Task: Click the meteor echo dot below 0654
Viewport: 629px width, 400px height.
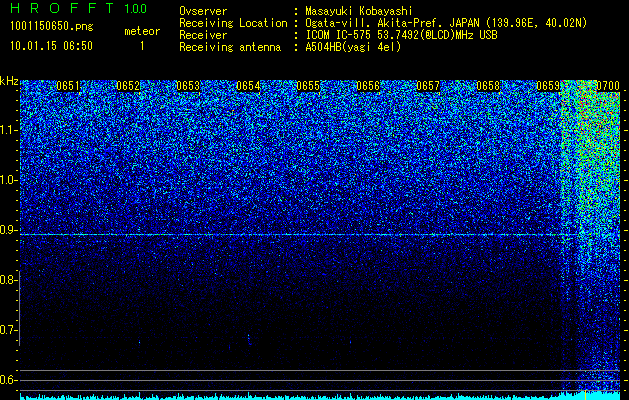Action: tap(249, 339)
